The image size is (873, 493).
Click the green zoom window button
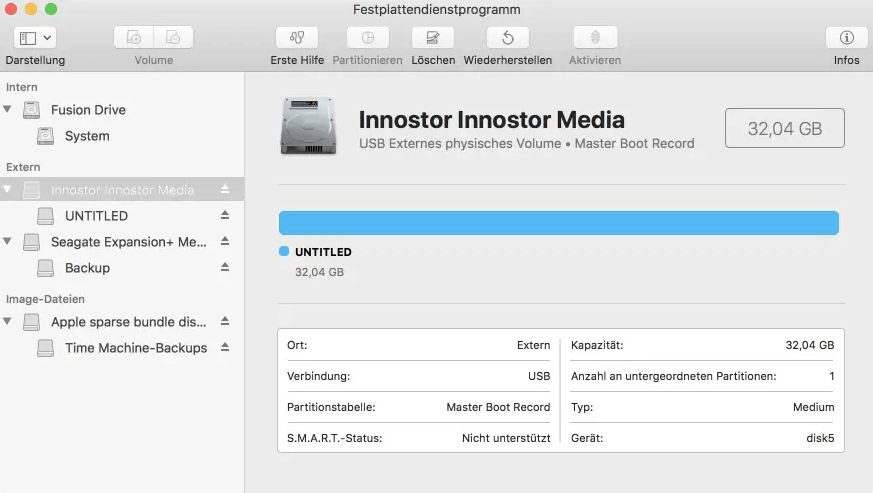point(51,9)
